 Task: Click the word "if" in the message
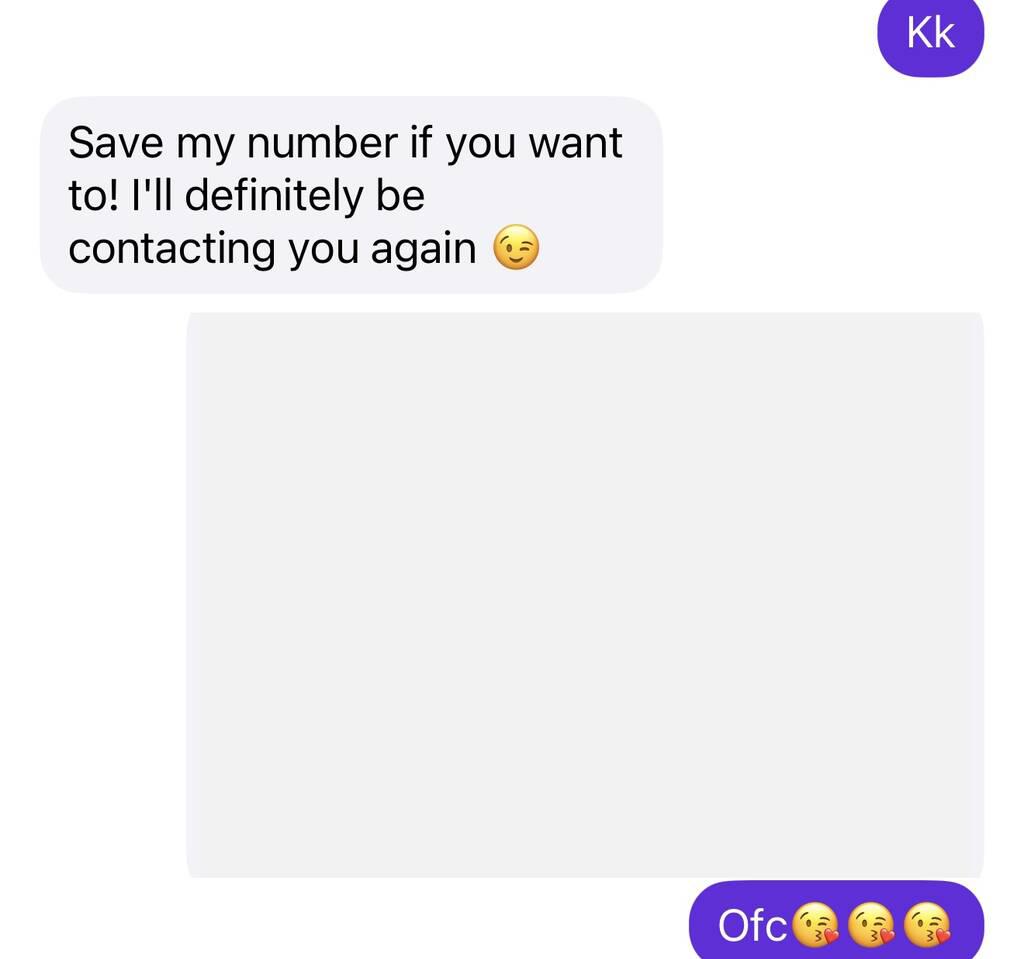click(421, 142)
